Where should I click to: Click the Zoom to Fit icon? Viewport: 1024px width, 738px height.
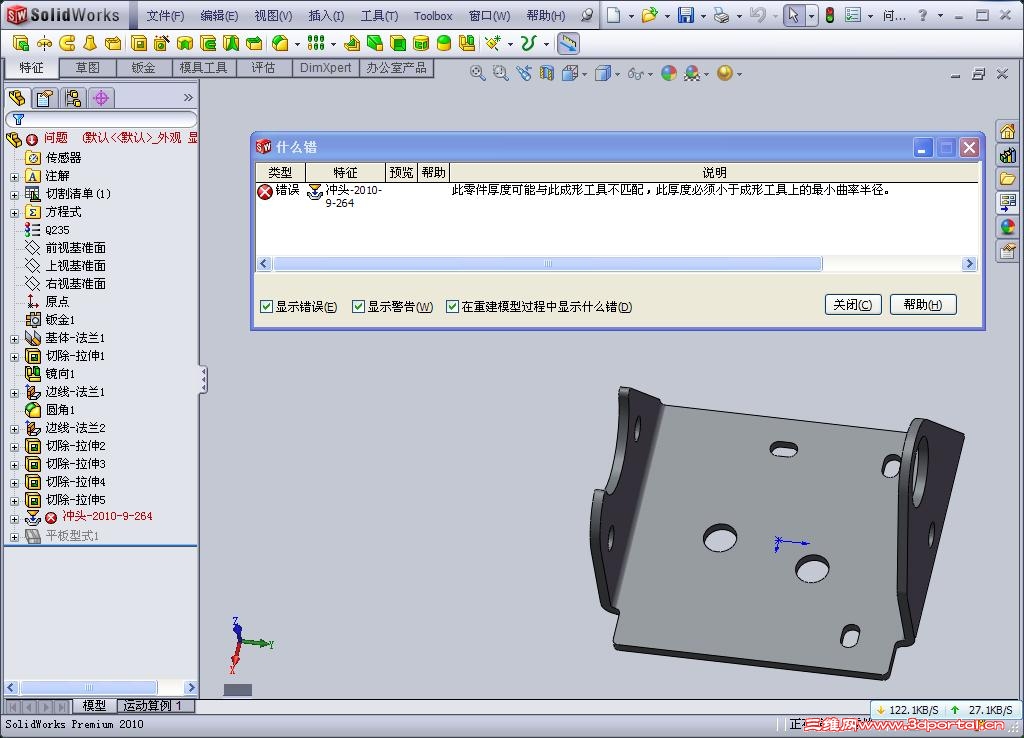click(477, 73)
